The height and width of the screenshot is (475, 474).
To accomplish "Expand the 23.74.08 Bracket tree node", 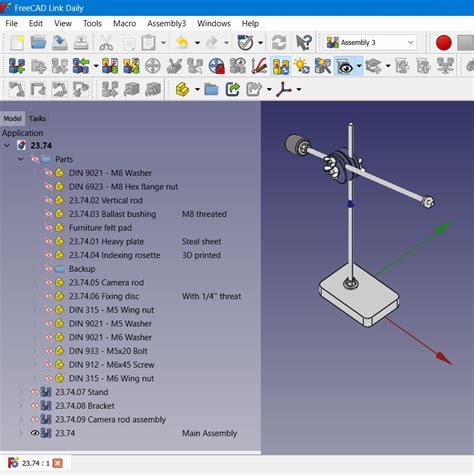I will tap(21, 406).
